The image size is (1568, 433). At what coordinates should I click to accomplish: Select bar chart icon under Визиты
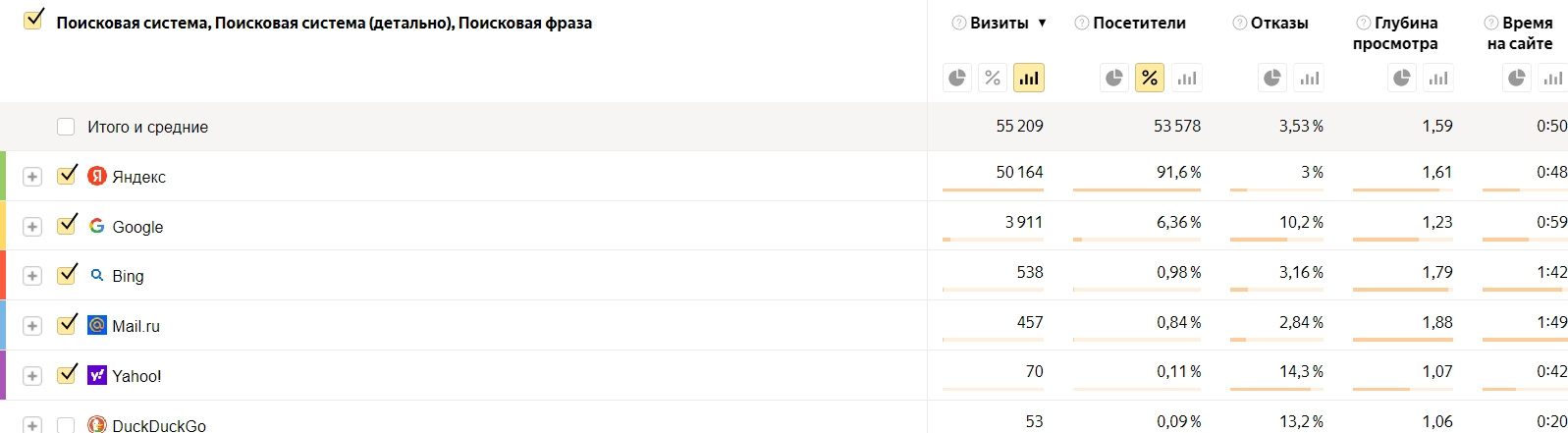(x=1028, y=78)
